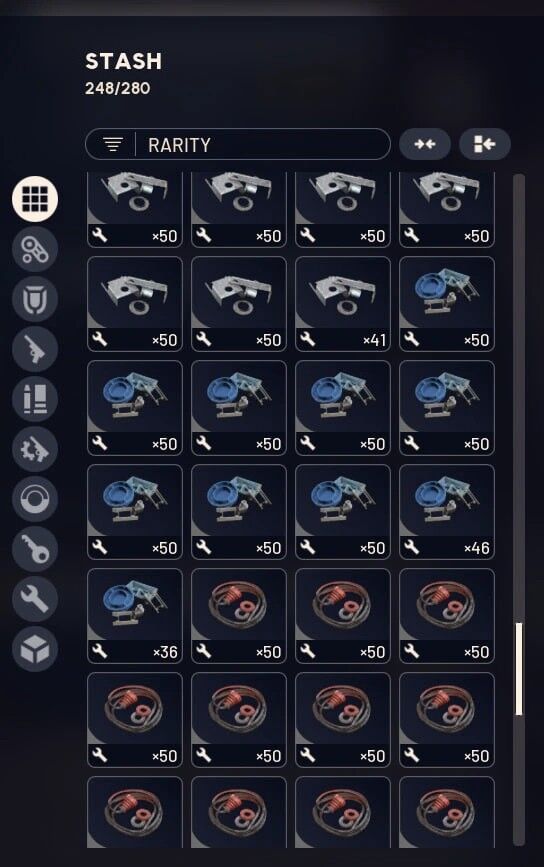This screenshot has width=544, height=867.
Task: Click the stash scrollbar thumb
Action: (x=519, y=668)
